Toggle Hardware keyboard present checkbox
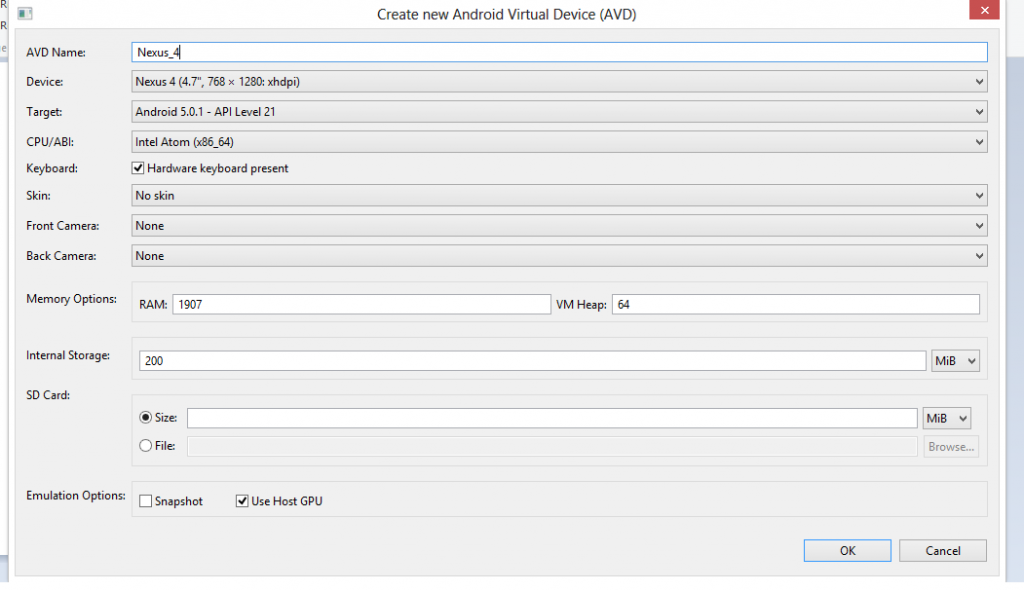Viewport: 1024px width, 591px height. tap(139, 169)
